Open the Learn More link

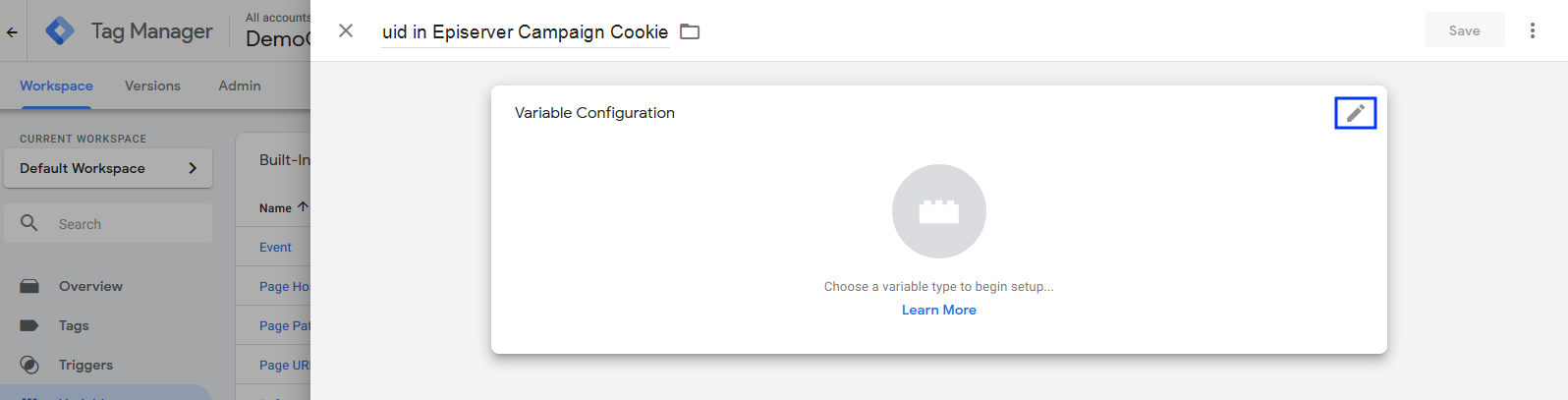938,310
